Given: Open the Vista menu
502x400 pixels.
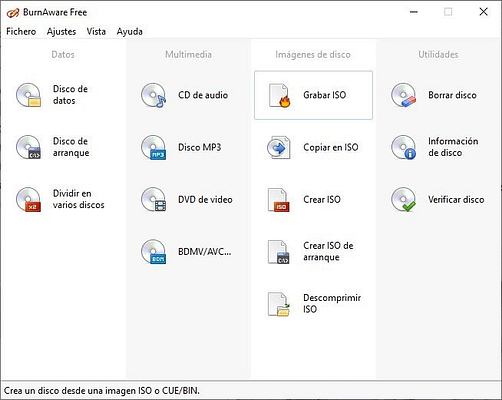Looking at the screenshot, I should [x=96, y=32].
